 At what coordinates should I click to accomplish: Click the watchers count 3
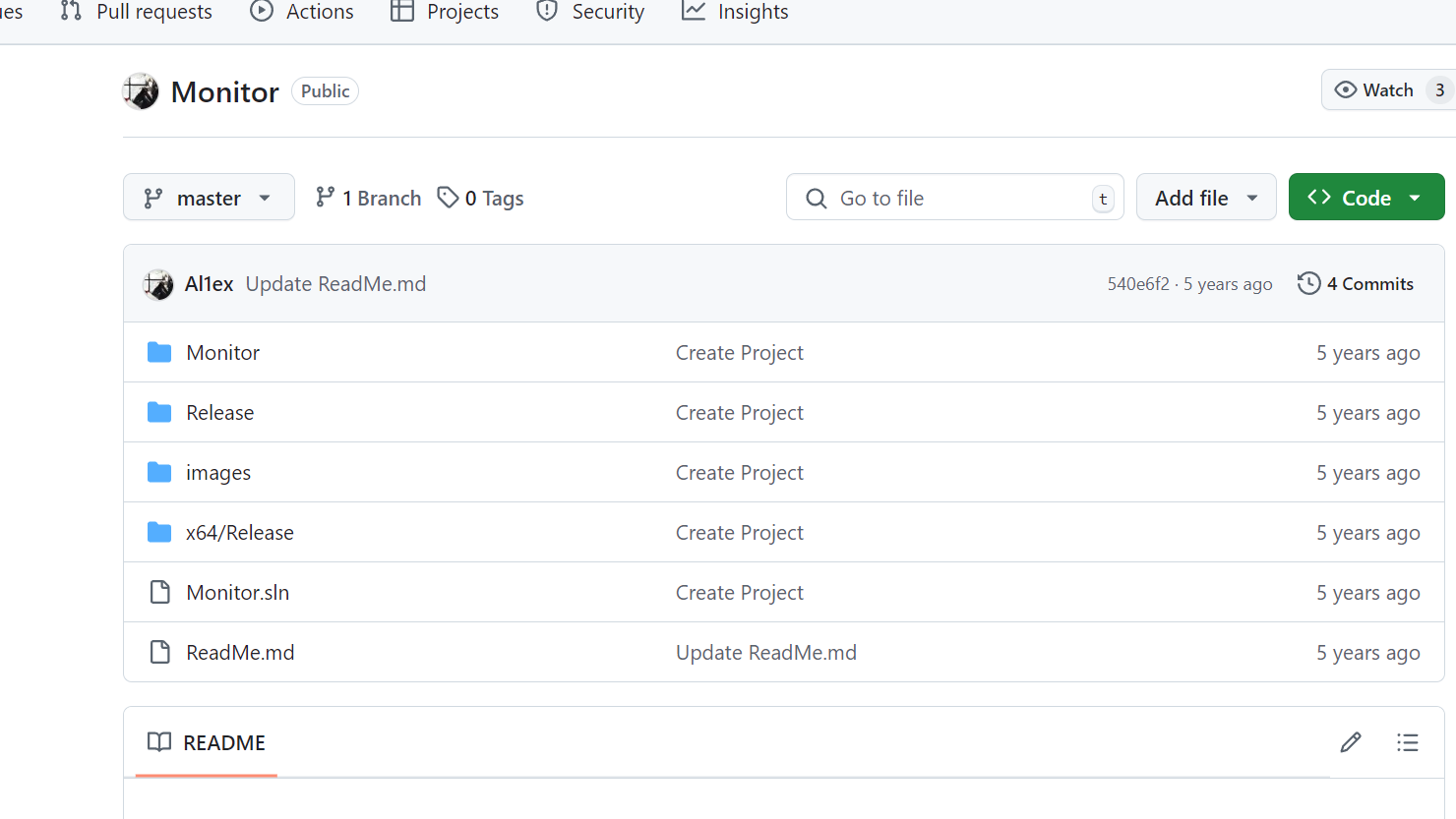tap(1439, 89)
